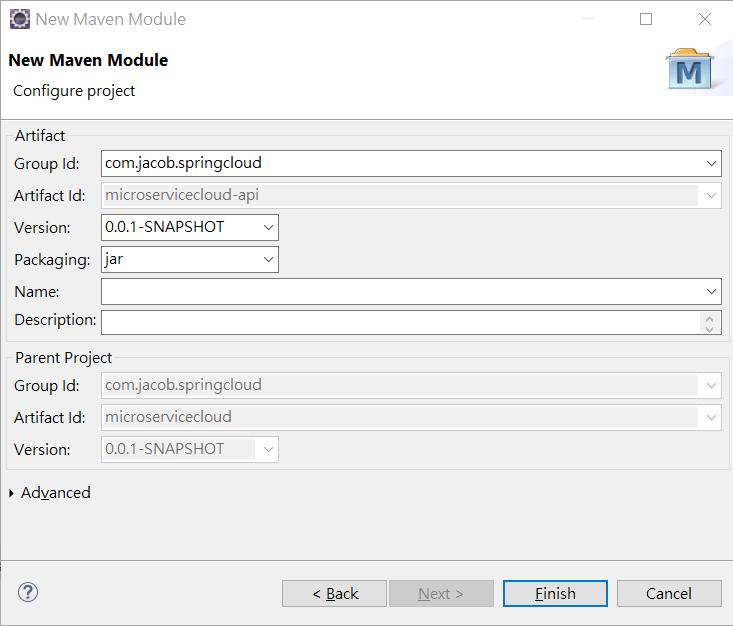
Task: Click the disabled Next button
Action: click(441, 594)
